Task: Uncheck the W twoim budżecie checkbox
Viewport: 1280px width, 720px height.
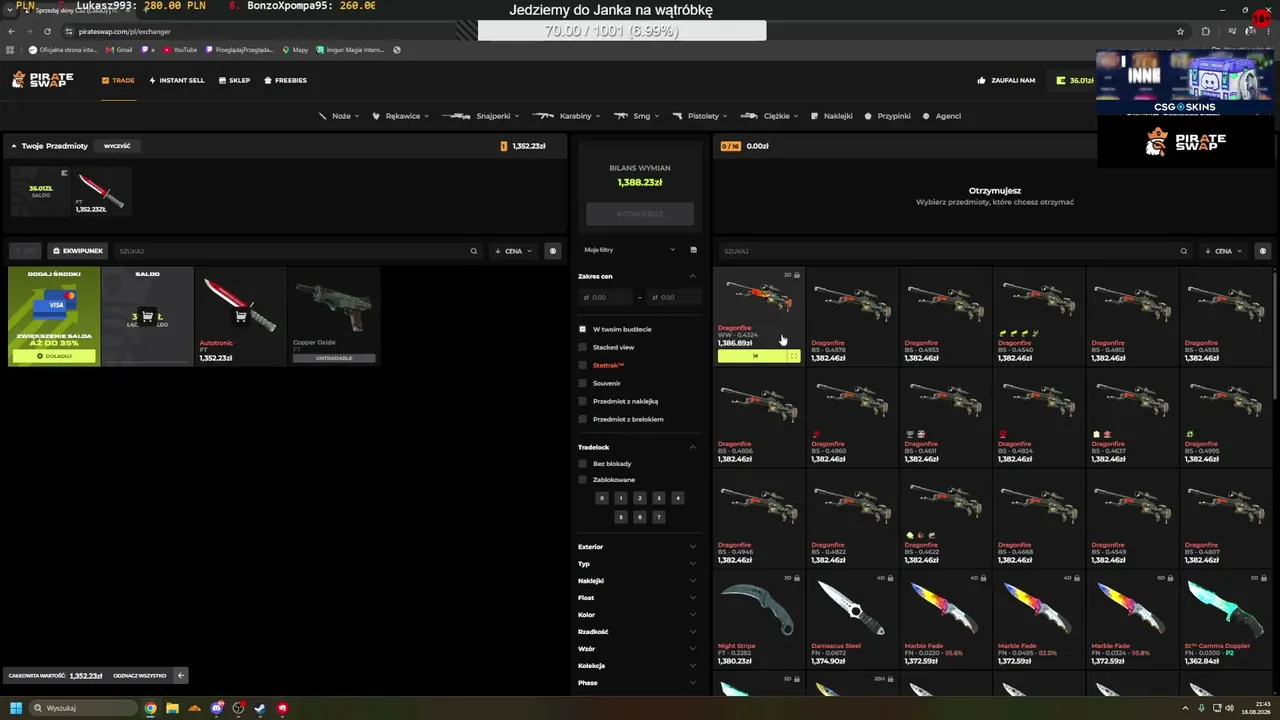Action: pos(583,329)
